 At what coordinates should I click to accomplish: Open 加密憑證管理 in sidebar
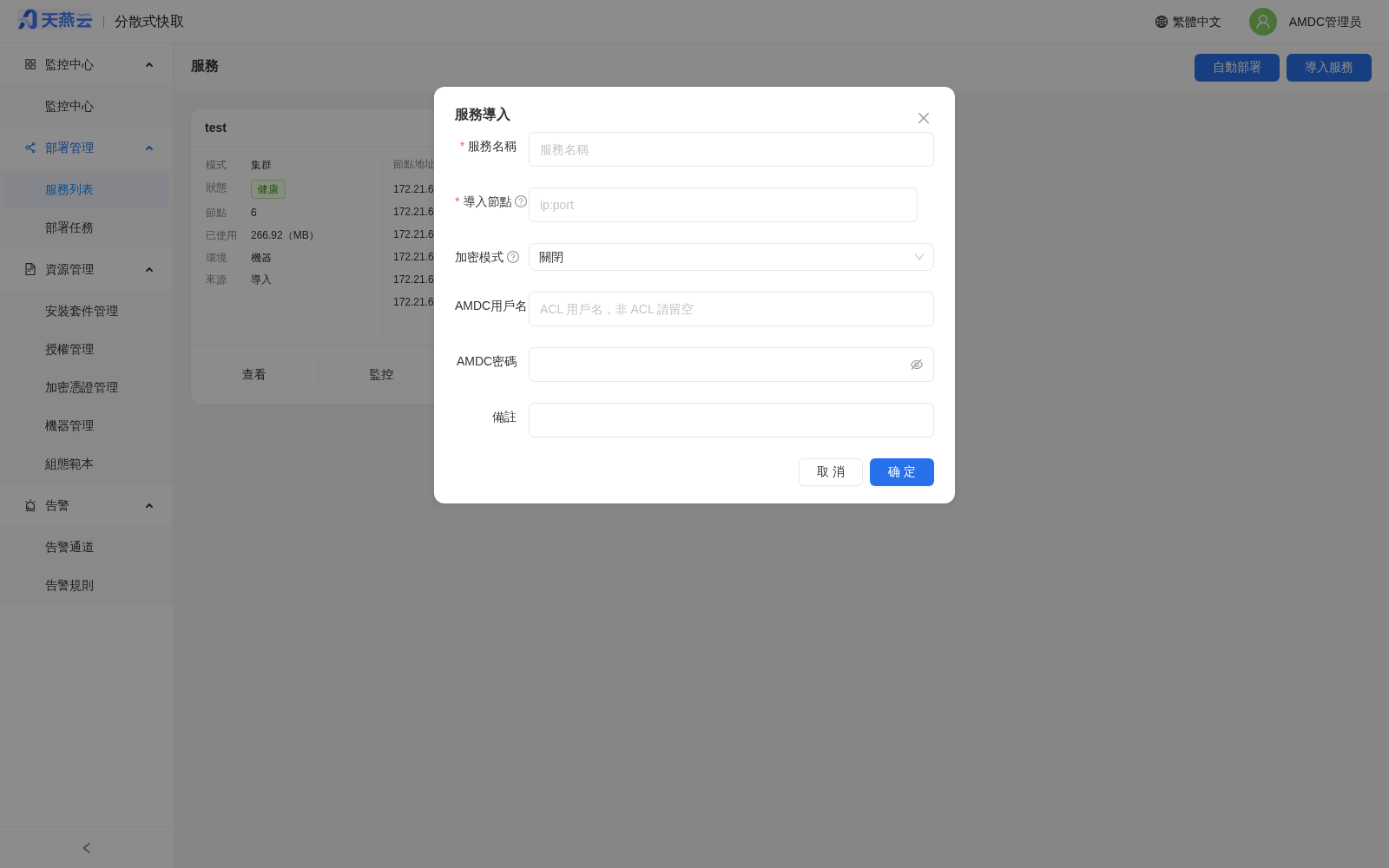(87, 387)
